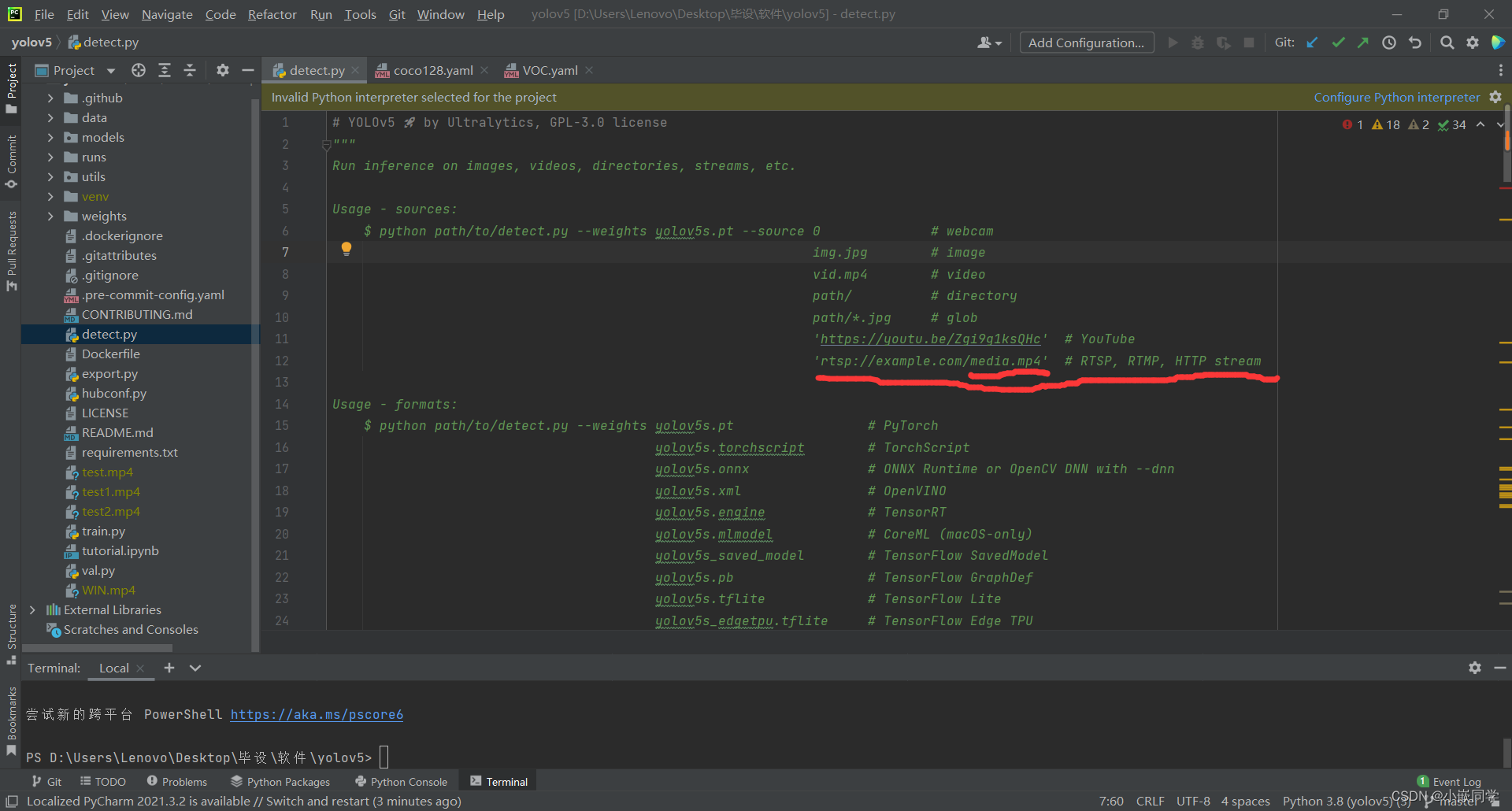The image size is (1512, 811).
Task: Open the Navigate menu
Action: click(x=167, y=14)
